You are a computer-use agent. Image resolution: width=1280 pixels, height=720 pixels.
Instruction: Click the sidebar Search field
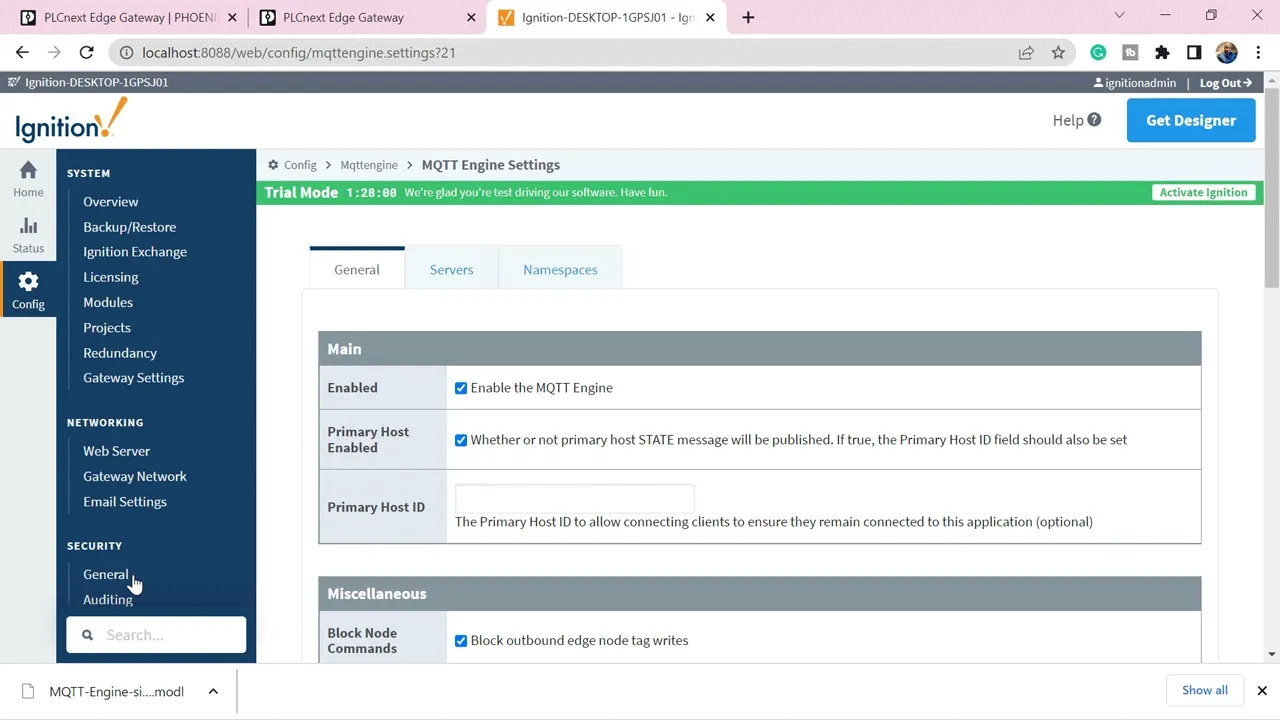[x=156, y=635]
